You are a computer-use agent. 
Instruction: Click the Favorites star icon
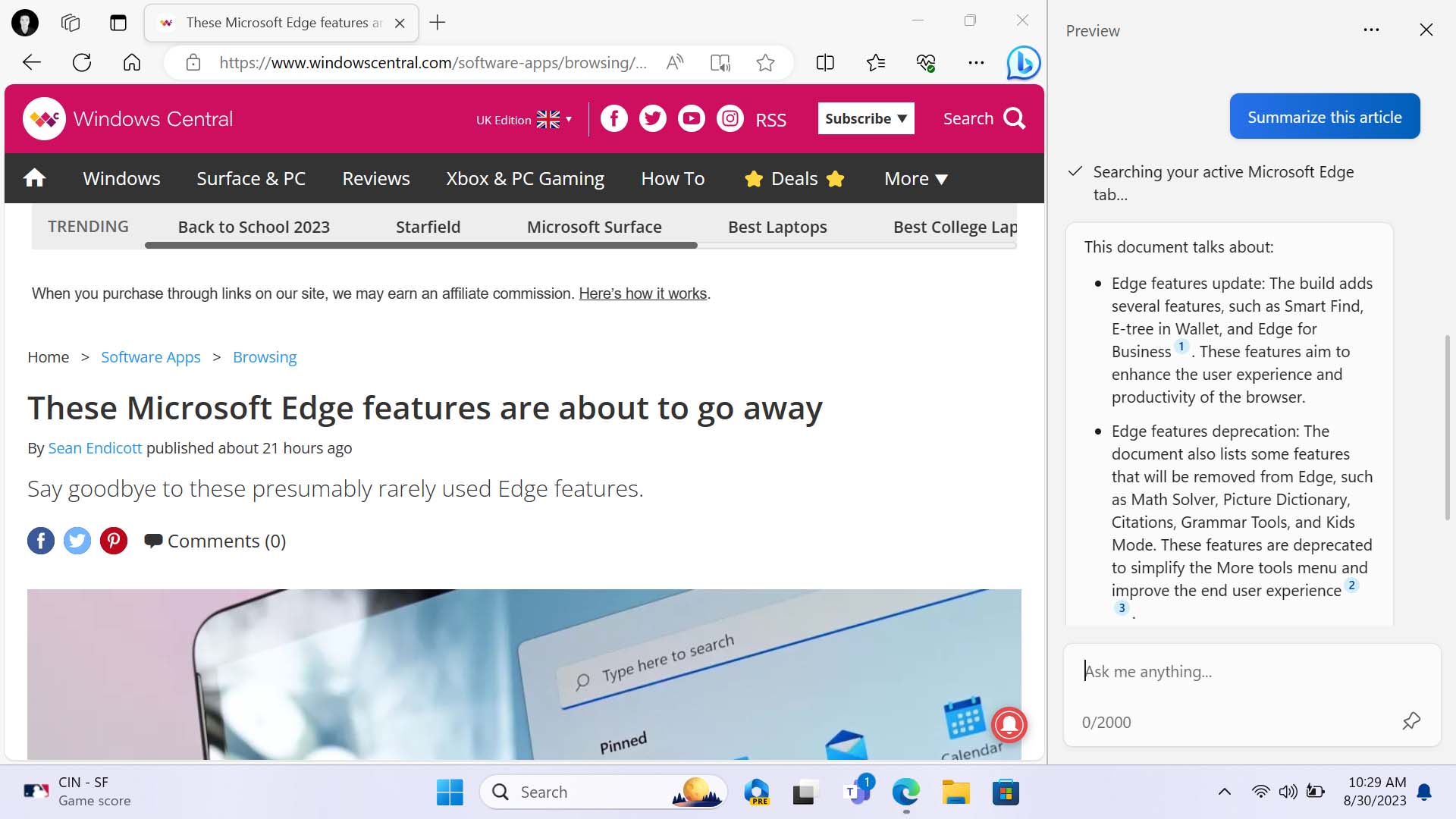coord(767,62)
